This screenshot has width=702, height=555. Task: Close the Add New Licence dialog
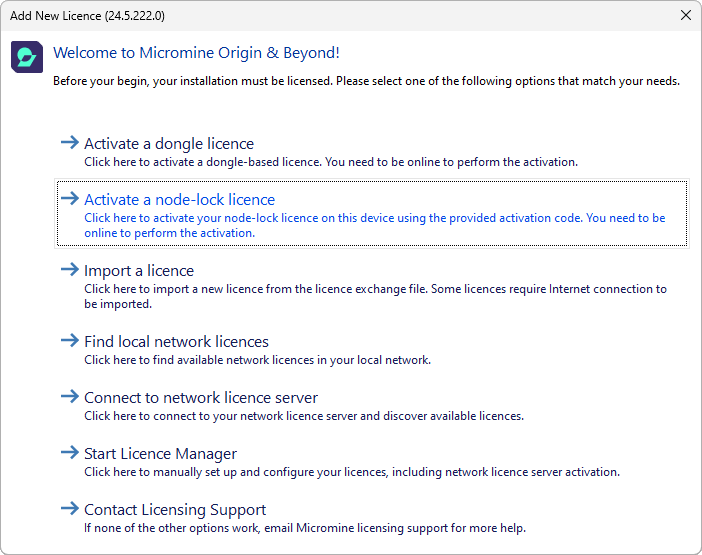pos(685,15)
